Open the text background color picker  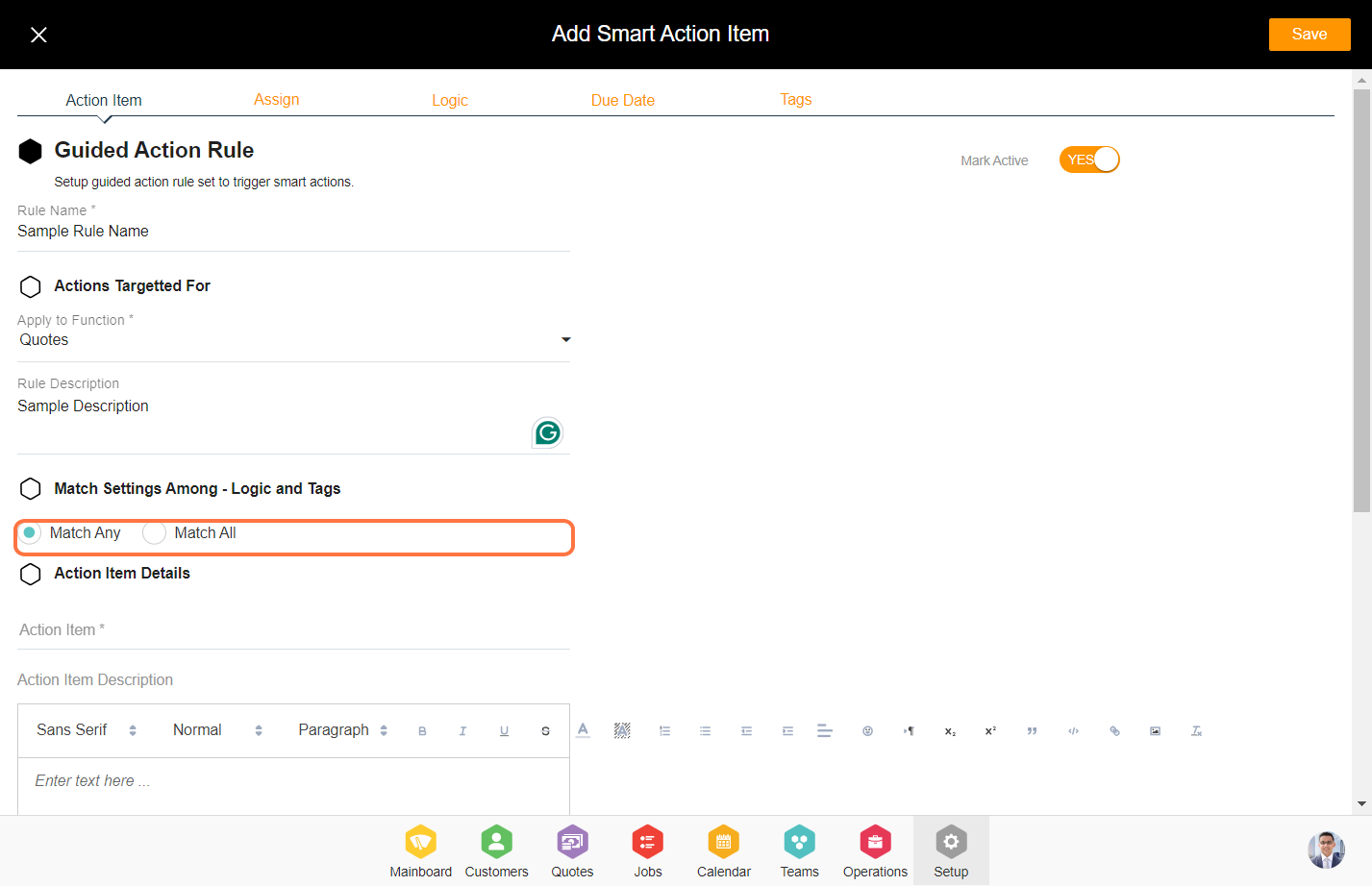[622, 730]
